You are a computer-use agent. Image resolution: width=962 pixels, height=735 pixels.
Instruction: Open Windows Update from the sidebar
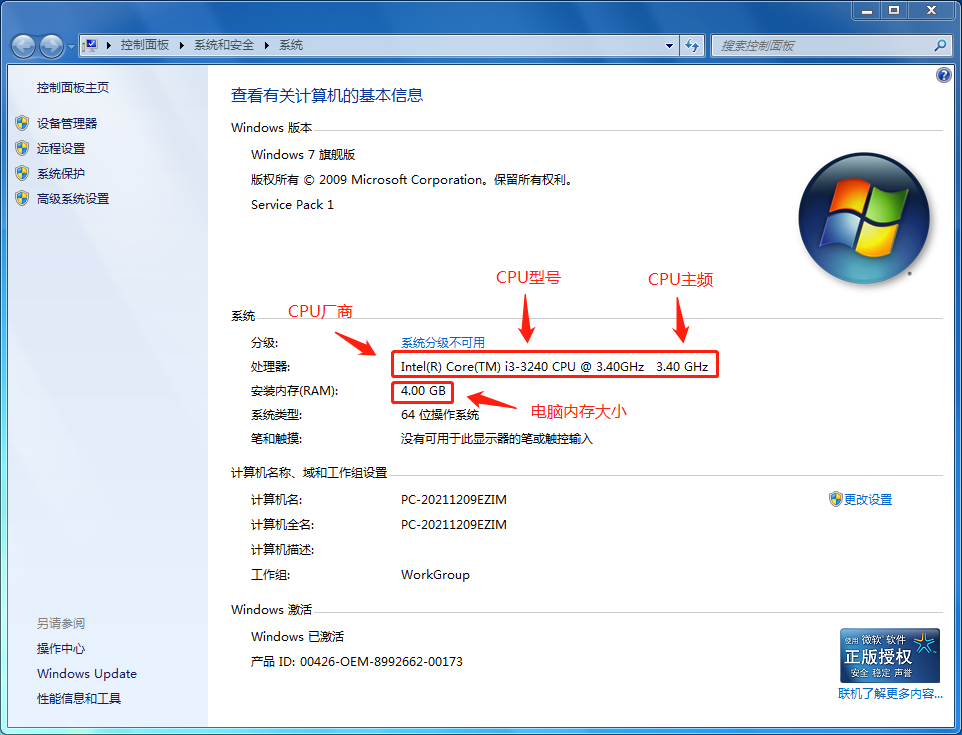86,673
